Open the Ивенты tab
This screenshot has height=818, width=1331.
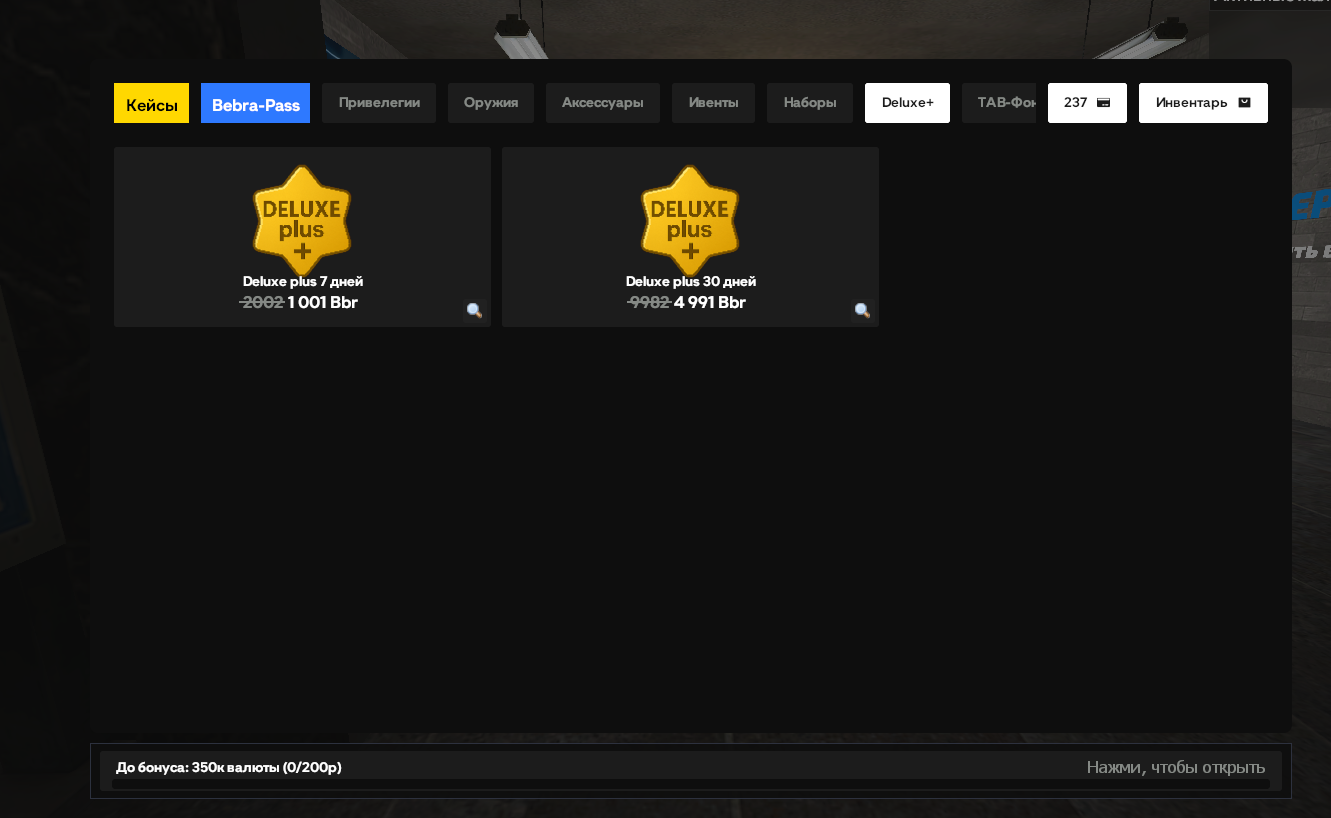[x=713, y=103]
